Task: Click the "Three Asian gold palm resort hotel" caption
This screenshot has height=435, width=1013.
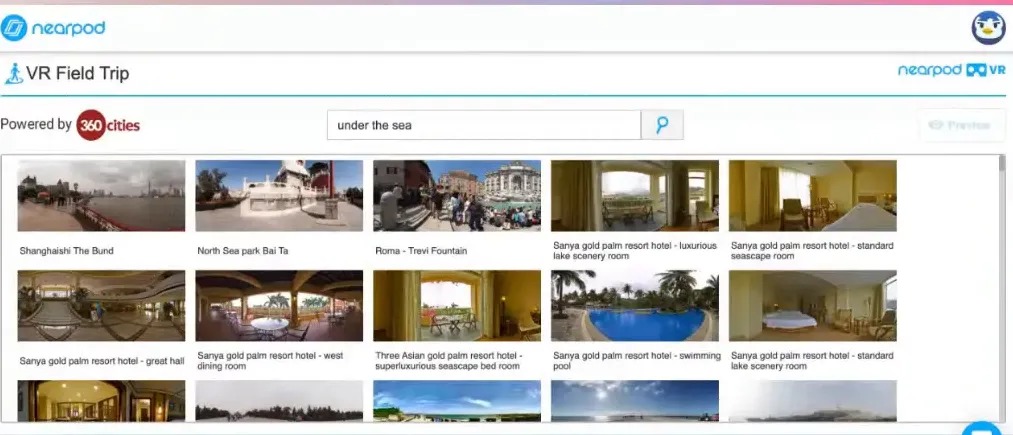Action: click(449, 361)
